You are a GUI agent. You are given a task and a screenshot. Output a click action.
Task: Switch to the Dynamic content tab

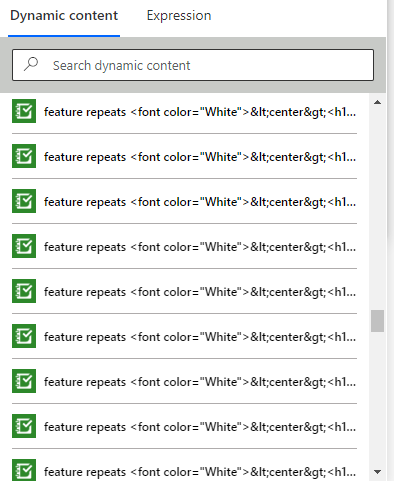coord(64,16)
